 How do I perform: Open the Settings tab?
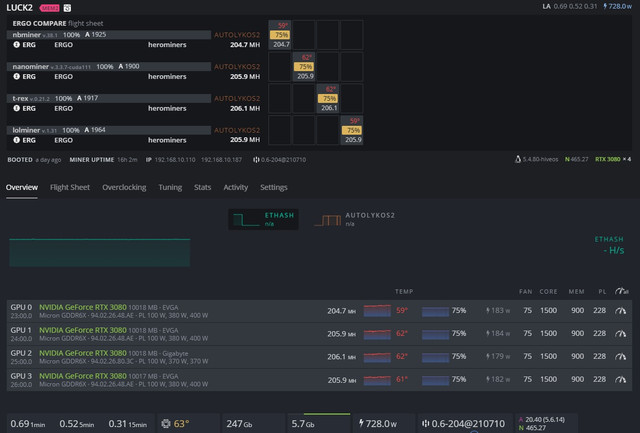(274, 187)
